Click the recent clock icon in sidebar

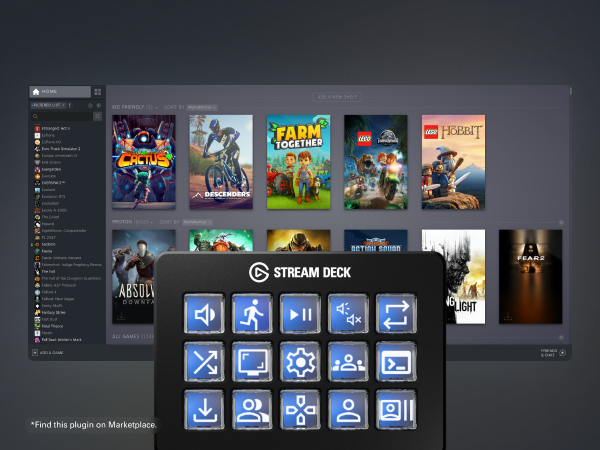pos(90,105)
